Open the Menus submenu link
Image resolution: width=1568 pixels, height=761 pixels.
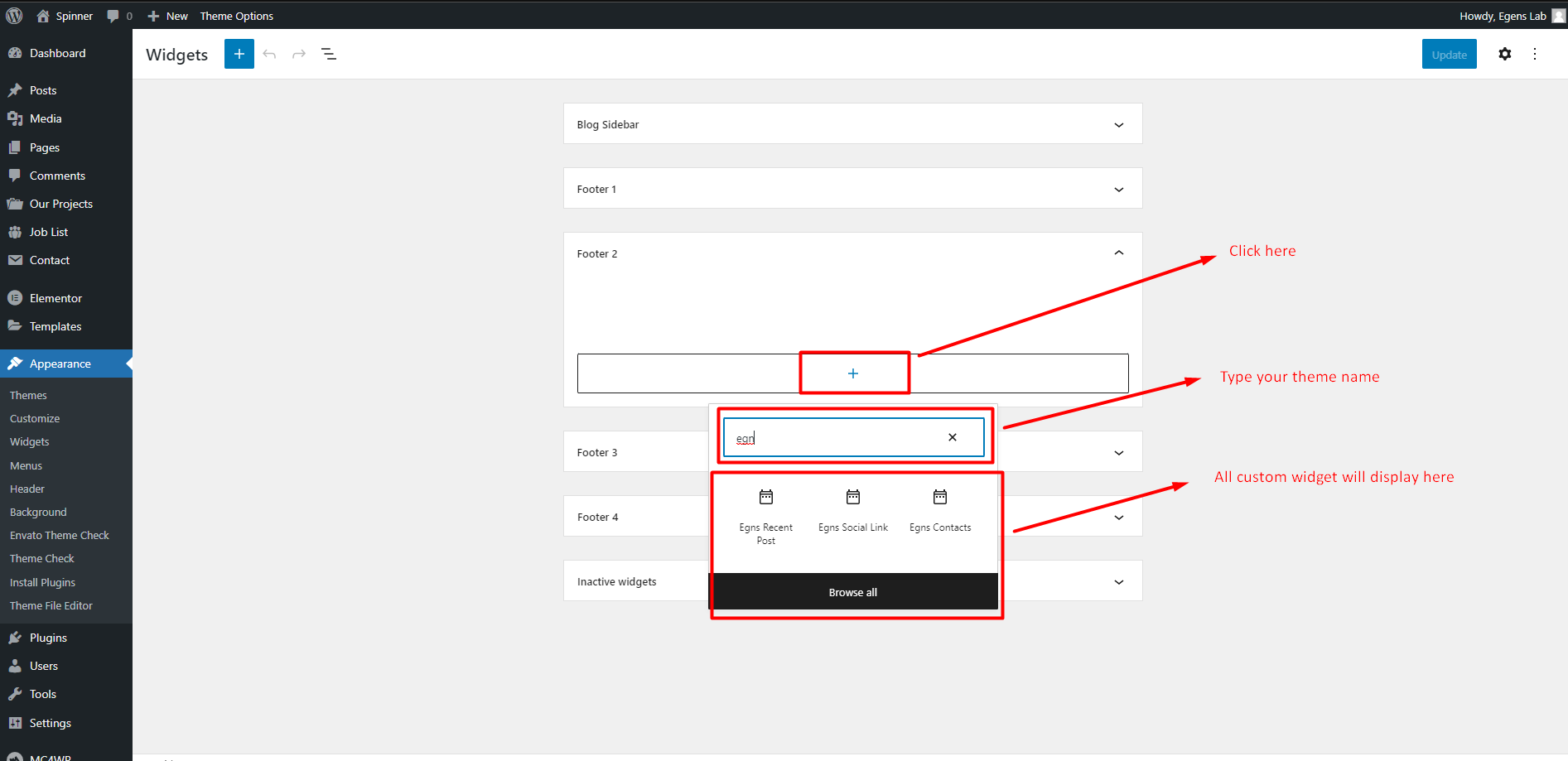pos(26,465)
